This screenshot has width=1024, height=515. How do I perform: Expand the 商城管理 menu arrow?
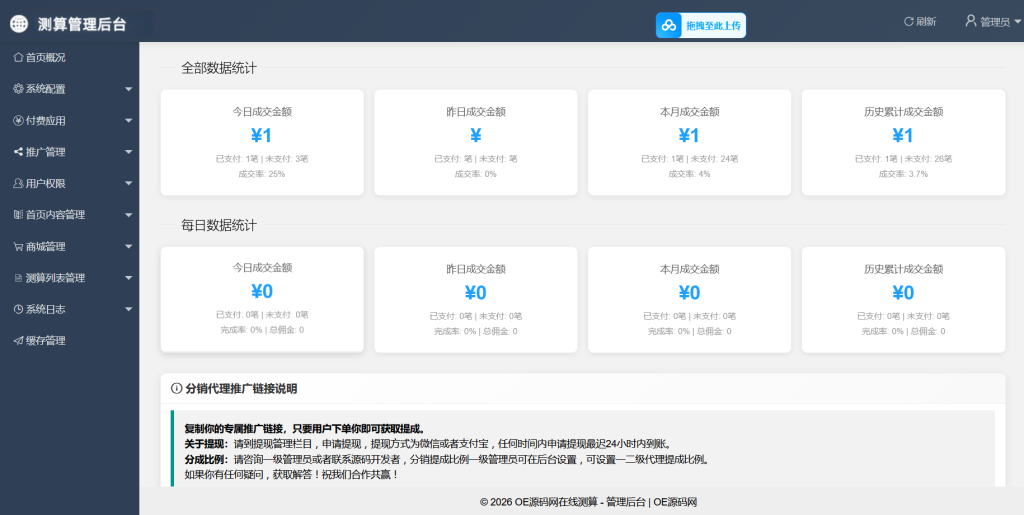point(129,247)
